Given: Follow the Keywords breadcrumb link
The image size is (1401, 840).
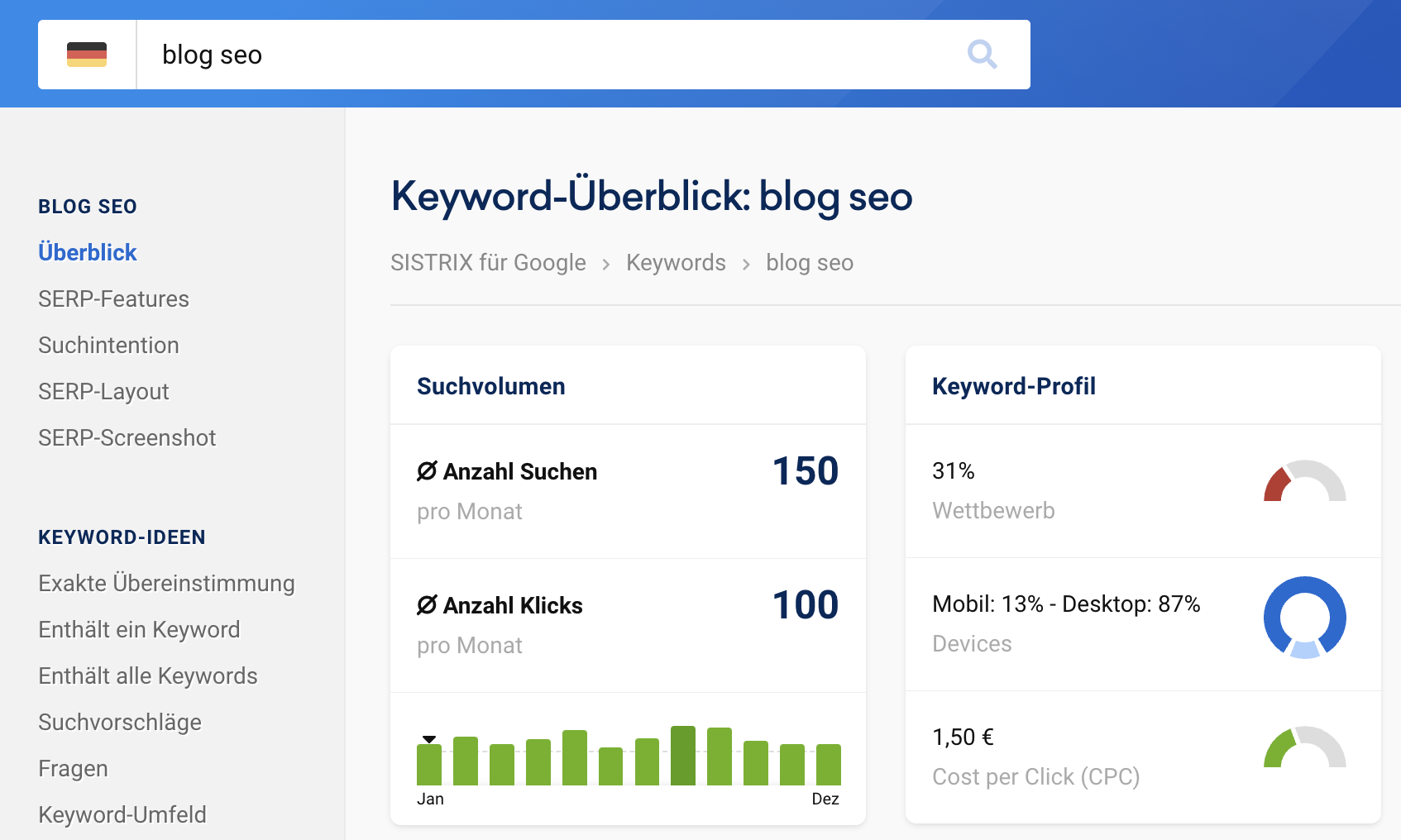Looking at the screenshot, I should click(x=676, y=263).
